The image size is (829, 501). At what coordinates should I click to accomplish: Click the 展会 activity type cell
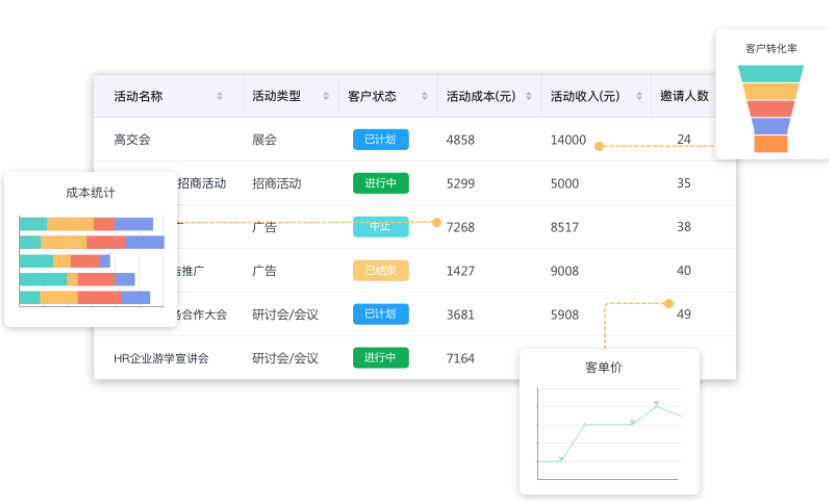[264, 140]
